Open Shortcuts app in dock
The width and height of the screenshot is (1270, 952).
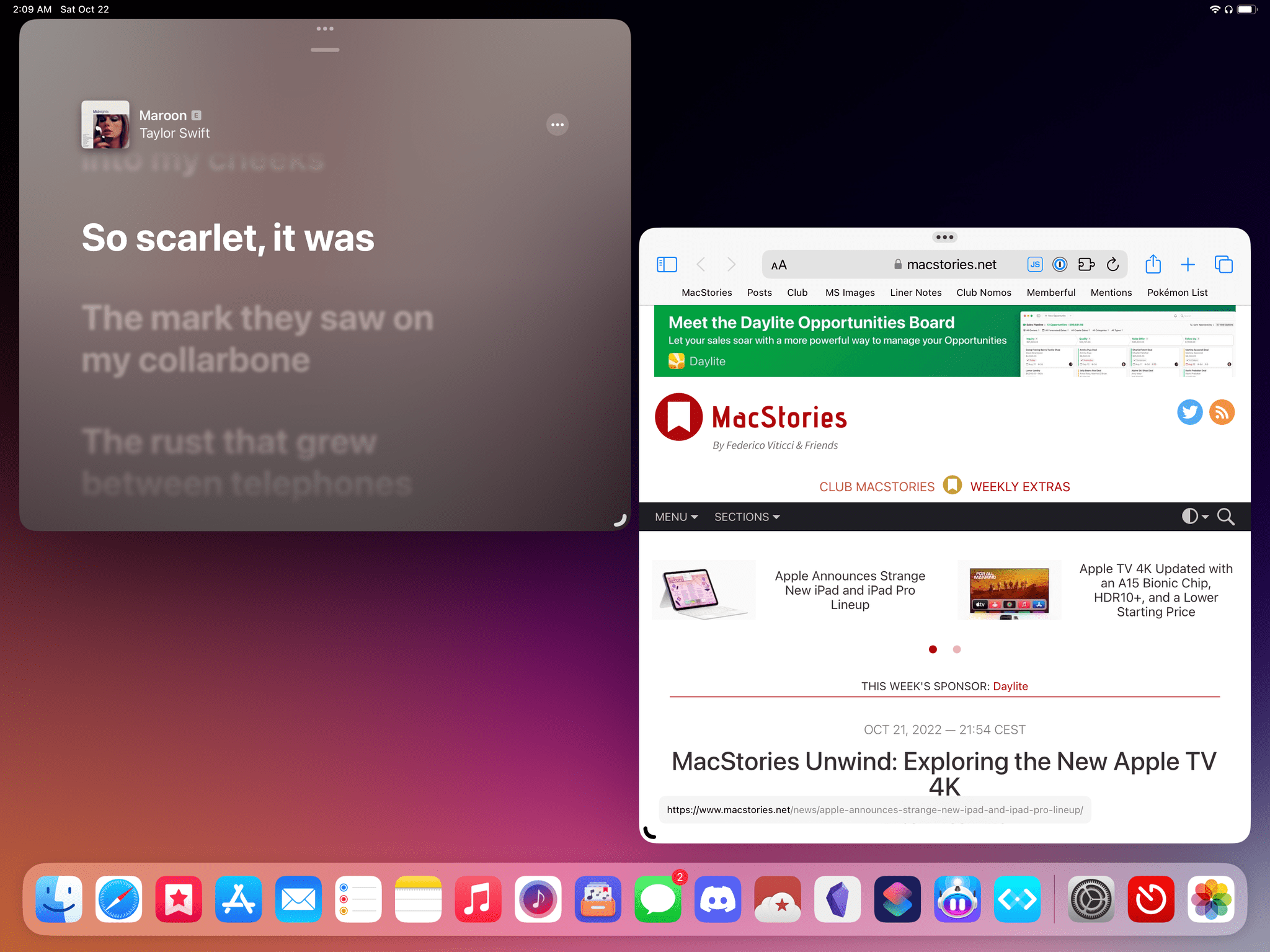pos(897,899)
